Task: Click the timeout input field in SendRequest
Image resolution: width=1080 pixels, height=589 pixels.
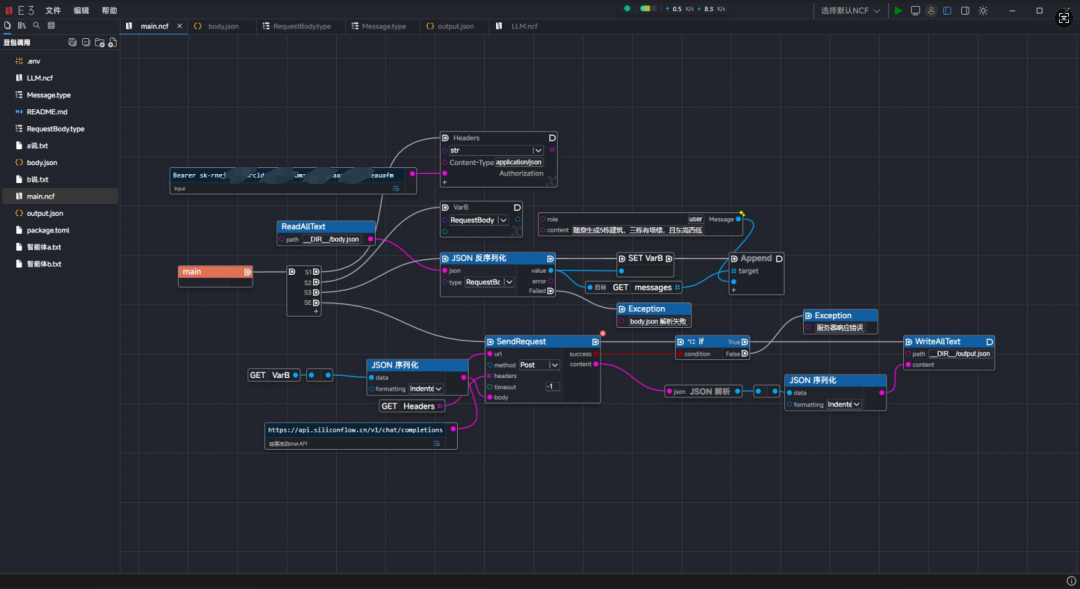Action: pyautogui.click(x=552, y=386)
